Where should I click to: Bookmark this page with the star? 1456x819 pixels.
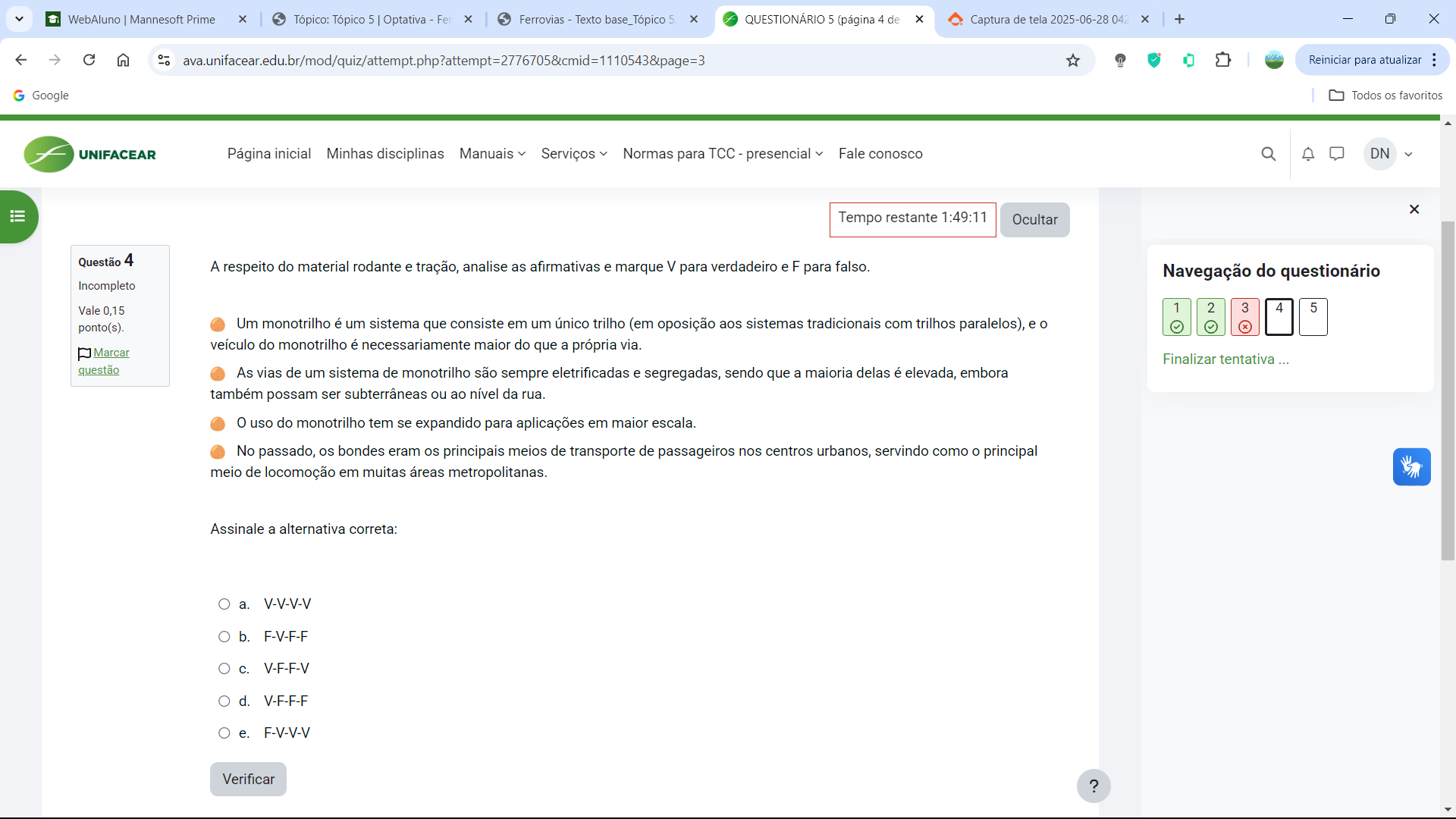click(1072, 60)
